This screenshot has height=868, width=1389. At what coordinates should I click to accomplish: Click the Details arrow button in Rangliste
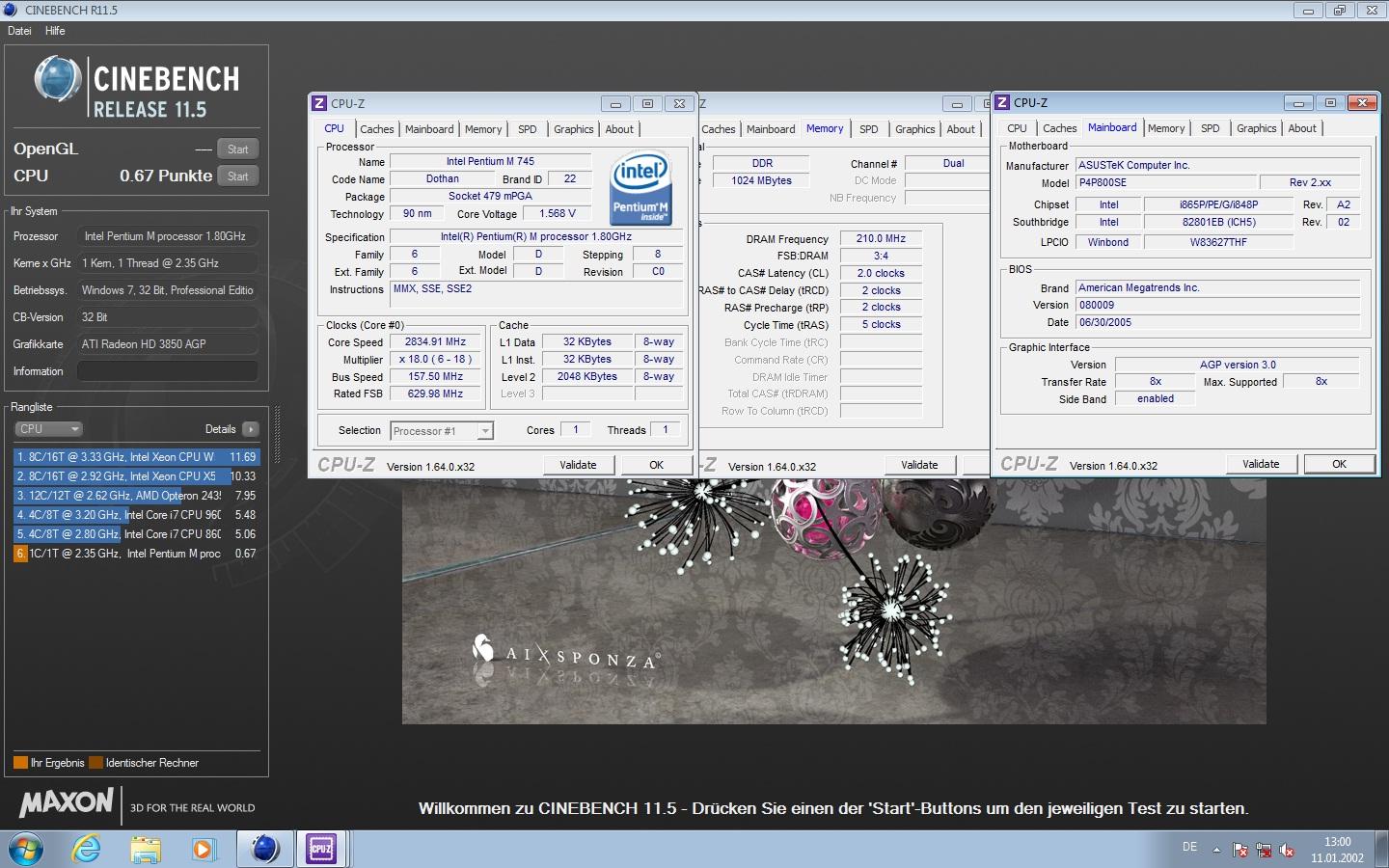(x=251, y=429)
